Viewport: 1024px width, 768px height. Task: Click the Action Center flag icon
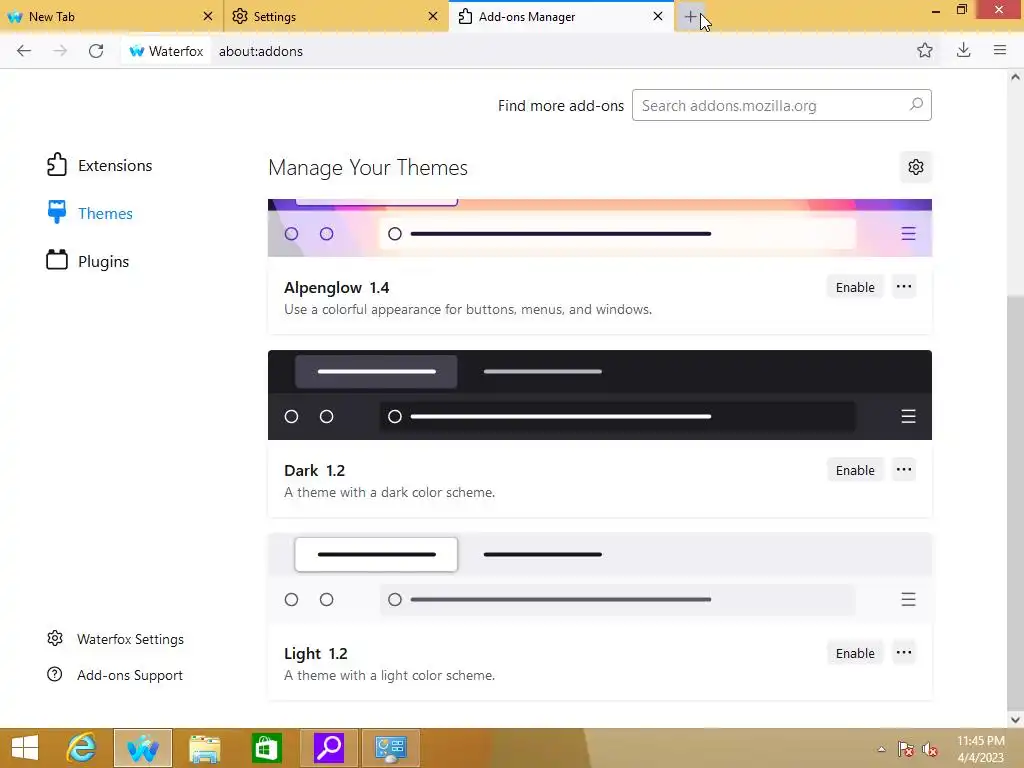click(x=906, y=749)
